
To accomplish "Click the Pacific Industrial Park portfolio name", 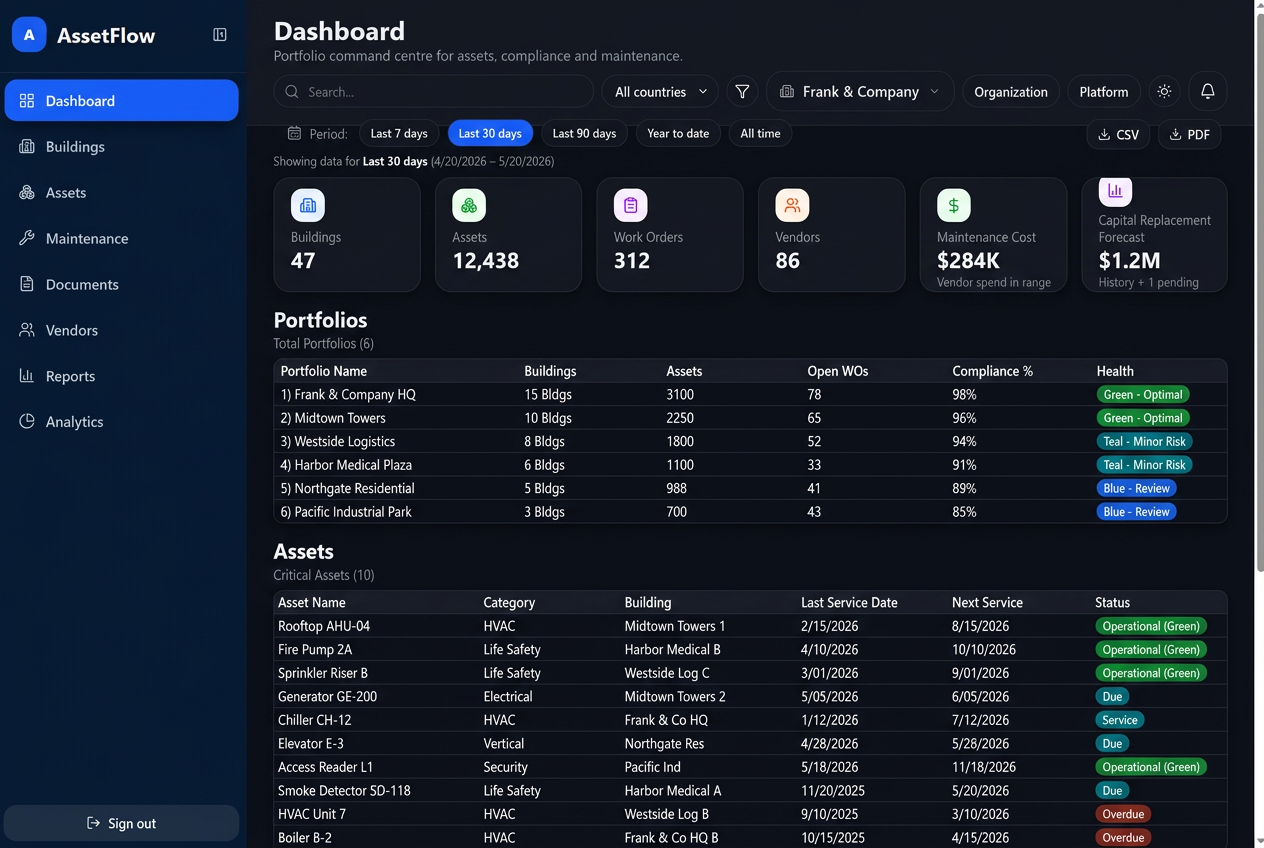I will point(348,512).
